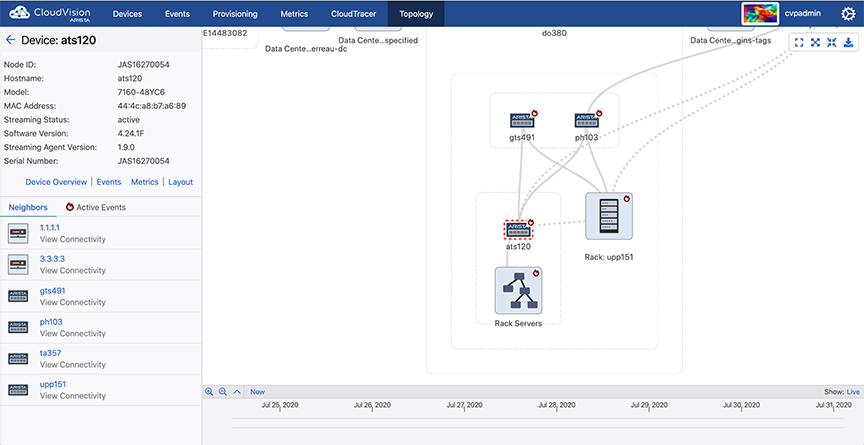Open the Device Overview link
Viewport: 864px width, 445px height.
click(x=56, y=182)
